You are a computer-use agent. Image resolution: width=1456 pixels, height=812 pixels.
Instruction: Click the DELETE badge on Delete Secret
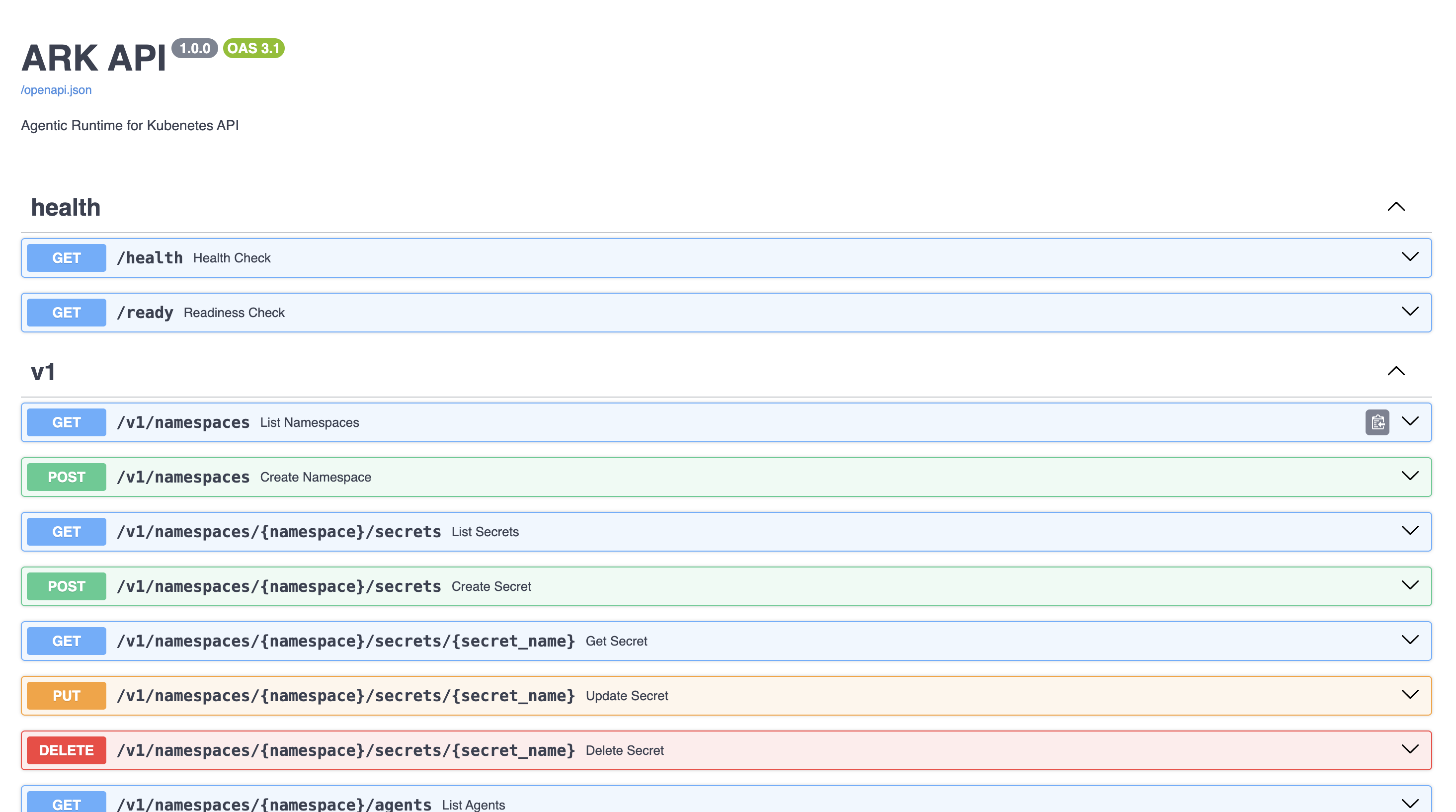tap(66, 750)
